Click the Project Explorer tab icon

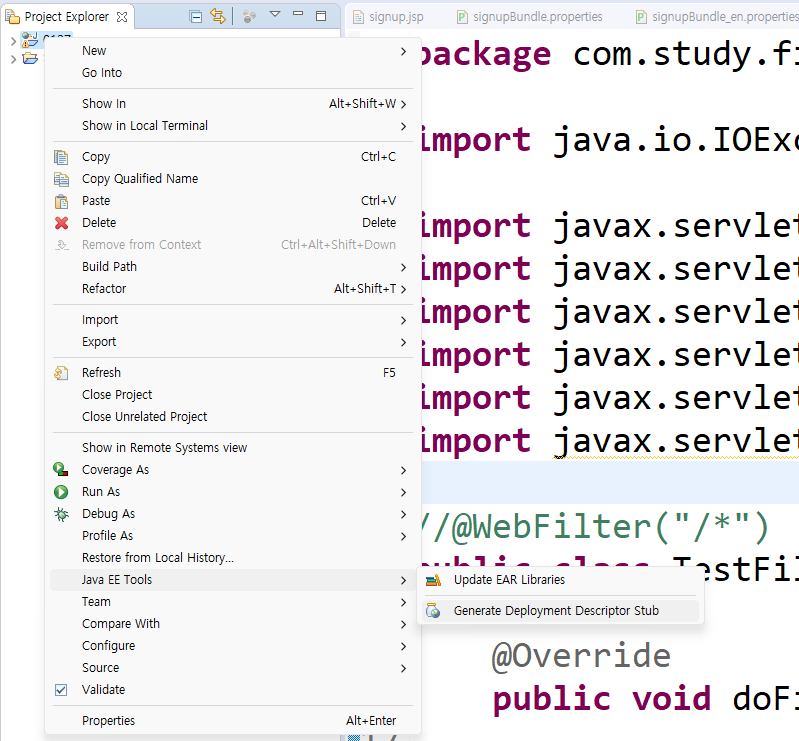(12, 17)
